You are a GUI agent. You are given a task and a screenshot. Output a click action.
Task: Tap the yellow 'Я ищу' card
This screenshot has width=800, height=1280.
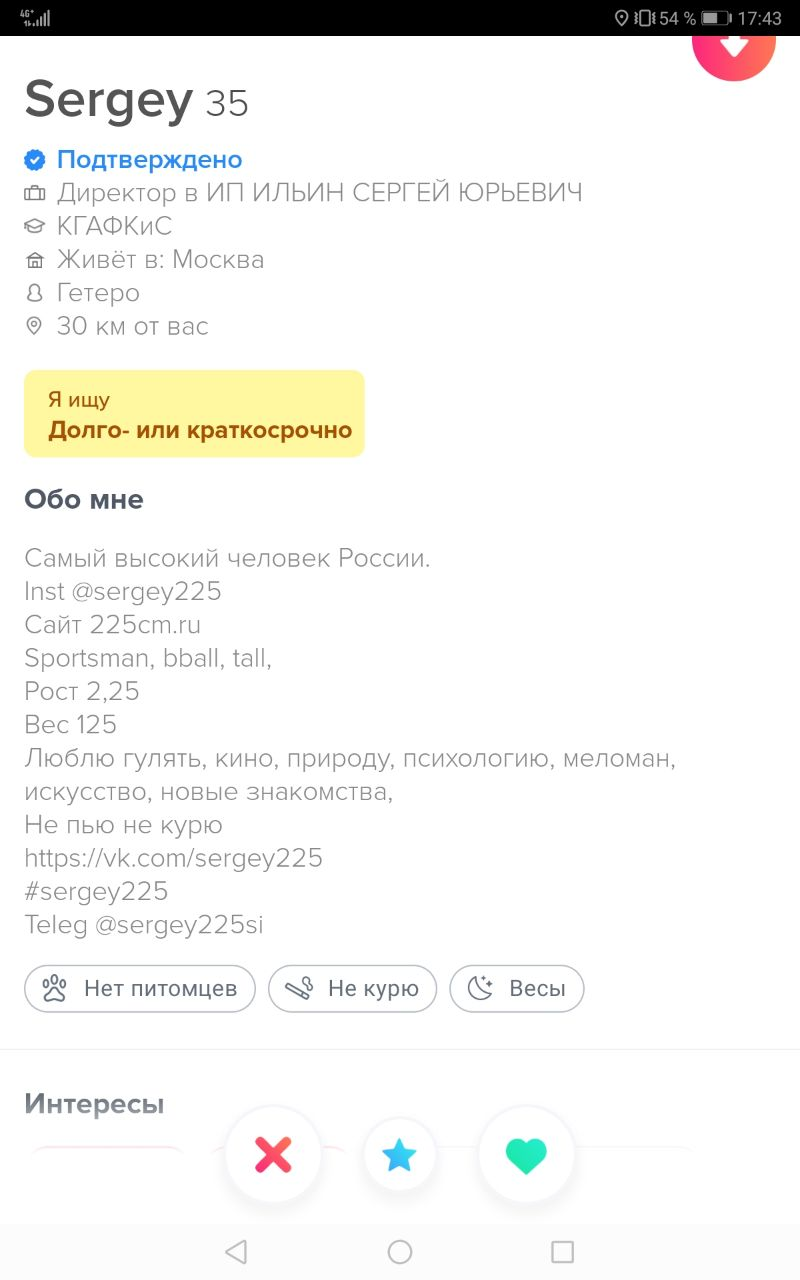(x=194, y=414)
